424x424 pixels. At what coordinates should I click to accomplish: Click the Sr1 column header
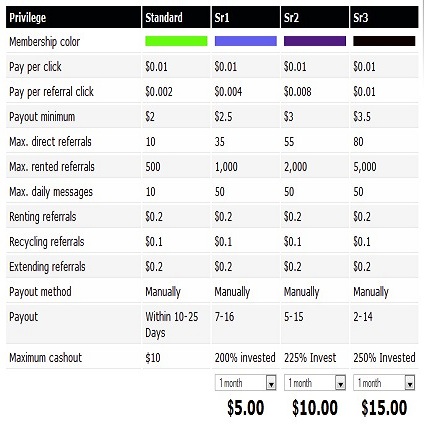(222, 17)
